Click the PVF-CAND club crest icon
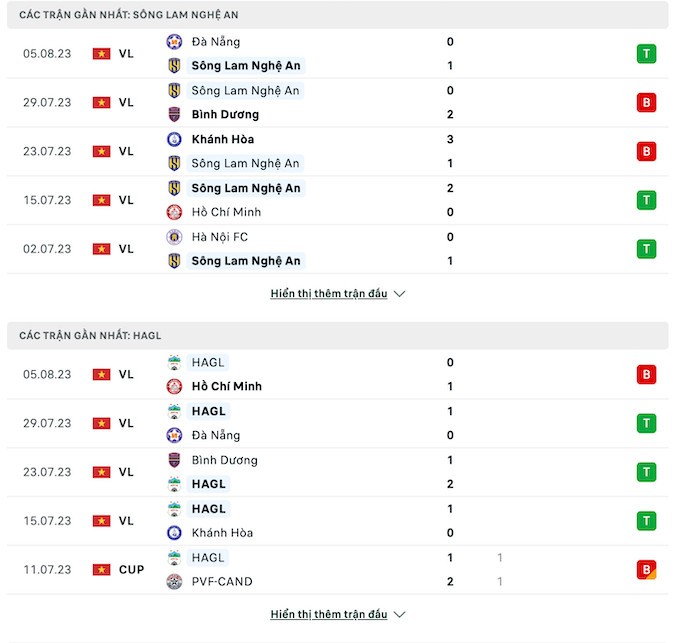 pyautogui.click(x=174, y=582)
